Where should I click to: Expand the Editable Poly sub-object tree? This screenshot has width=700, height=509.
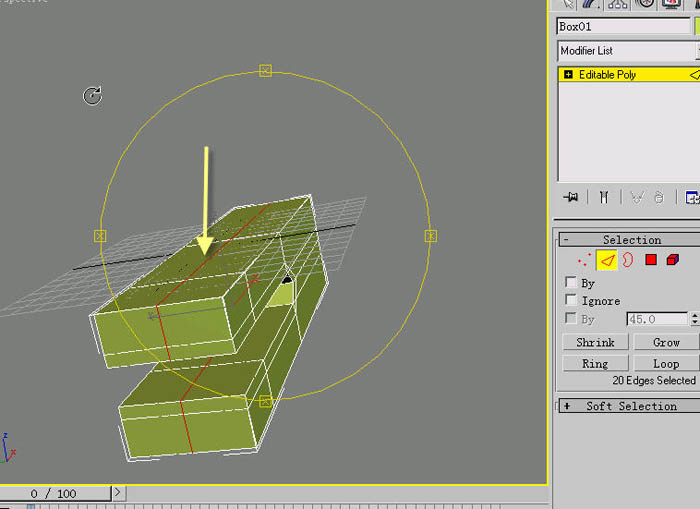[568, 75]
